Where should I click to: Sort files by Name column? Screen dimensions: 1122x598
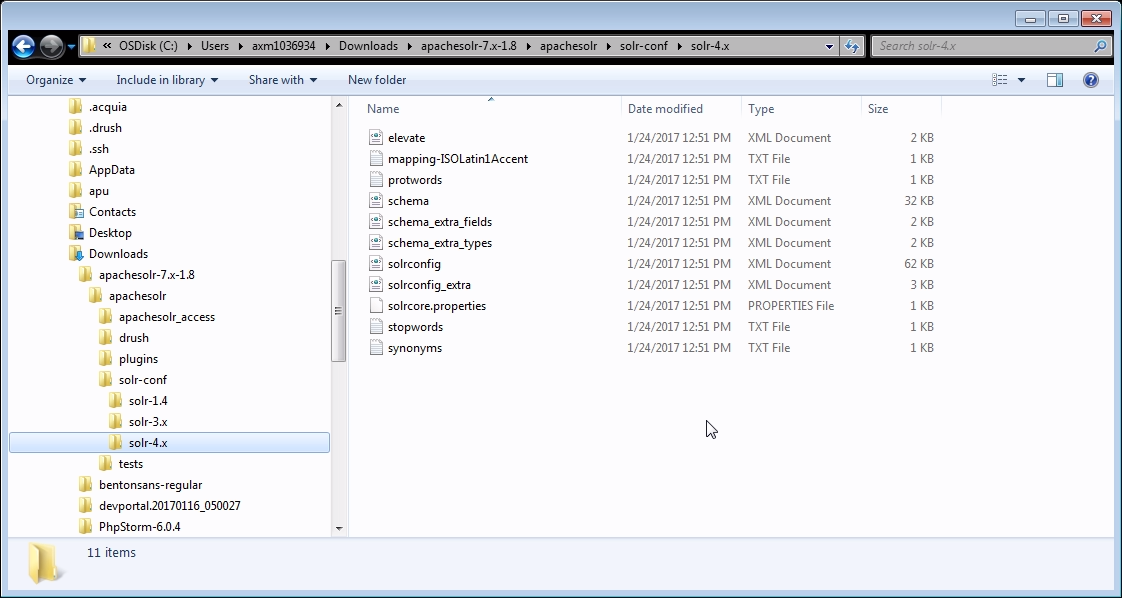coord(383,109)
